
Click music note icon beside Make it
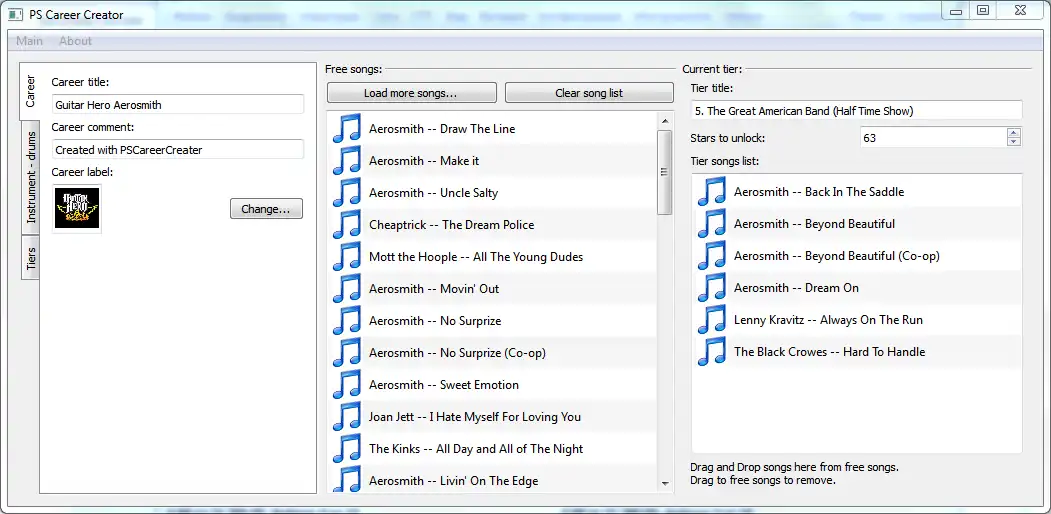pos(347,161)
